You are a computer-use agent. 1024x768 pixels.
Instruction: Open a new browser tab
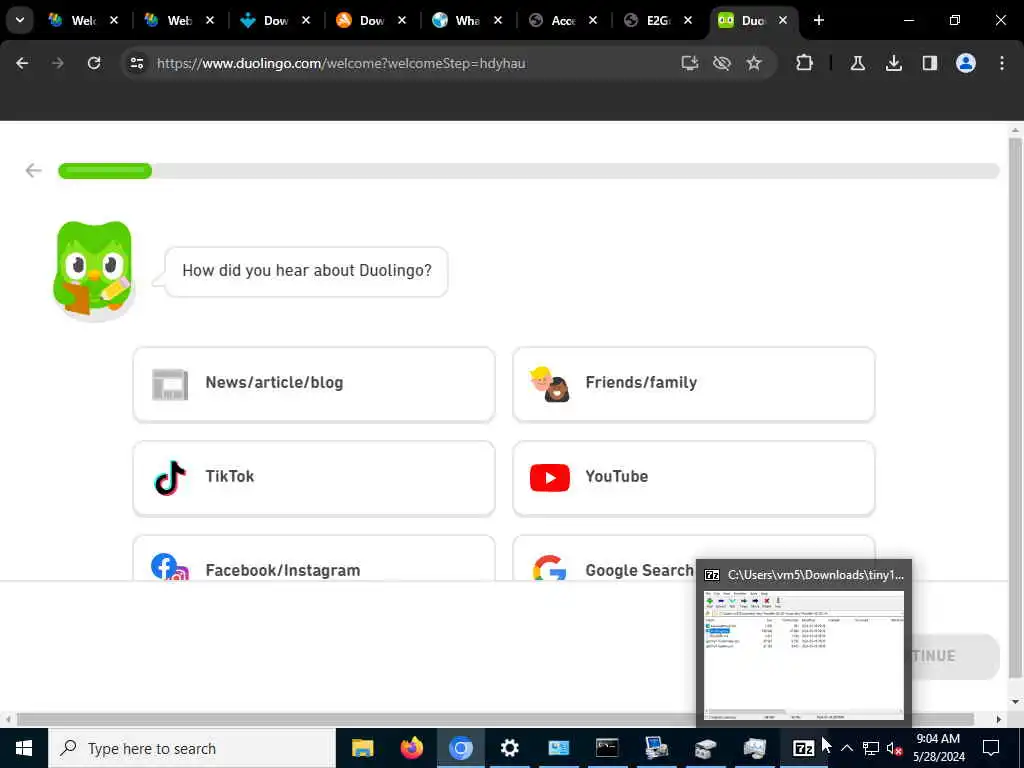click(x=818, y=20)
